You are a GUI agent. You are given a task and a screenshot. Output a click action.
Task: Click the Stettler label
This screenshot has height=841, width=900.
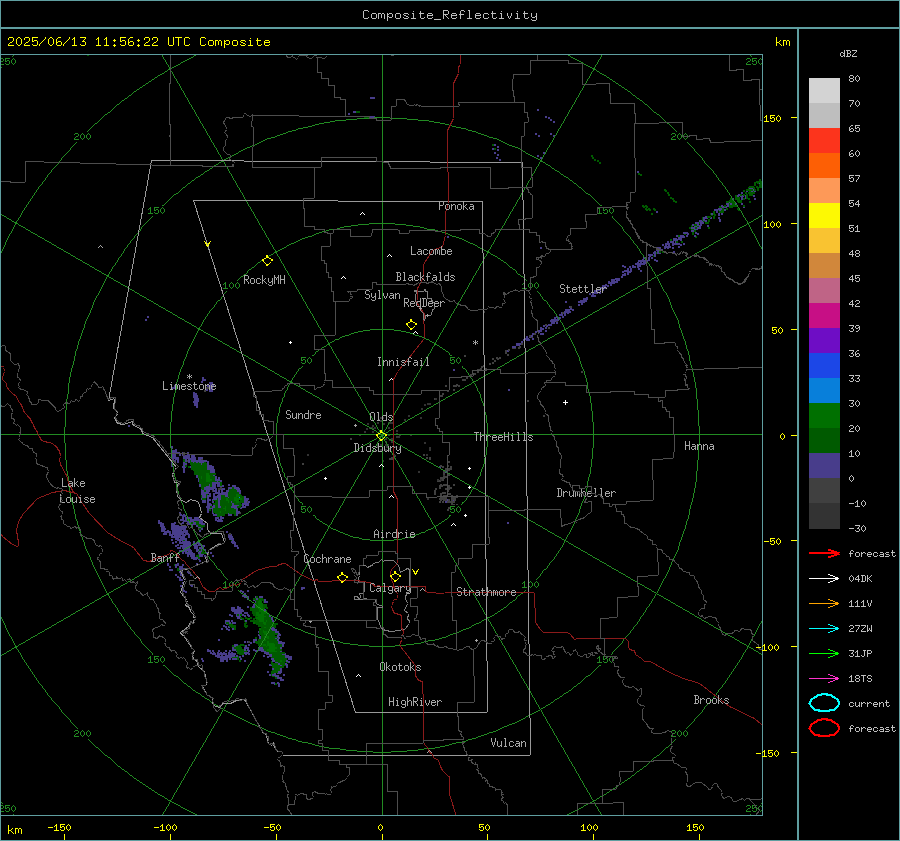coord(583,289)
